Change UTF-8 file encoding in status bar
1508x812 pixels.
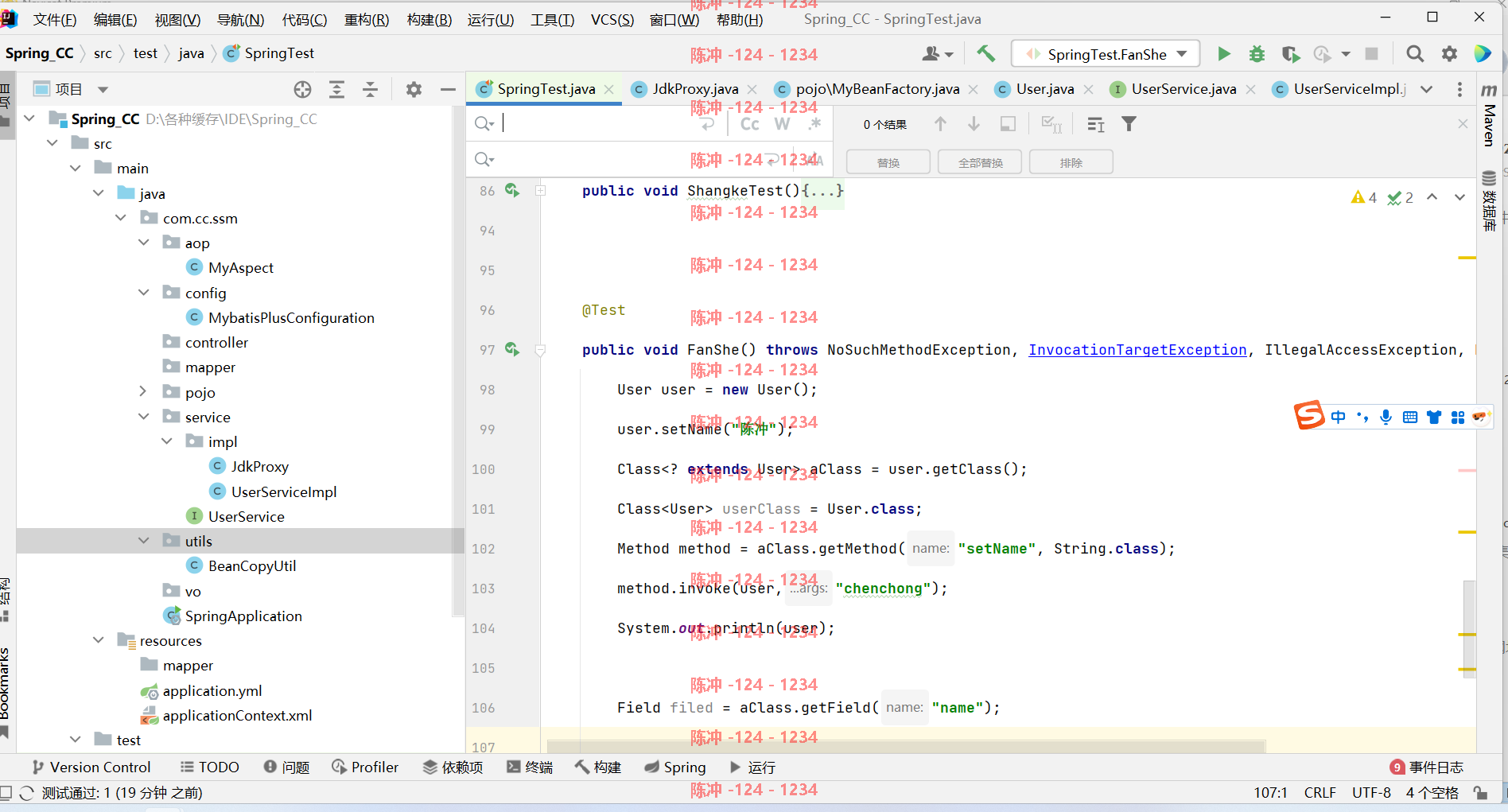coord(1371,792)
